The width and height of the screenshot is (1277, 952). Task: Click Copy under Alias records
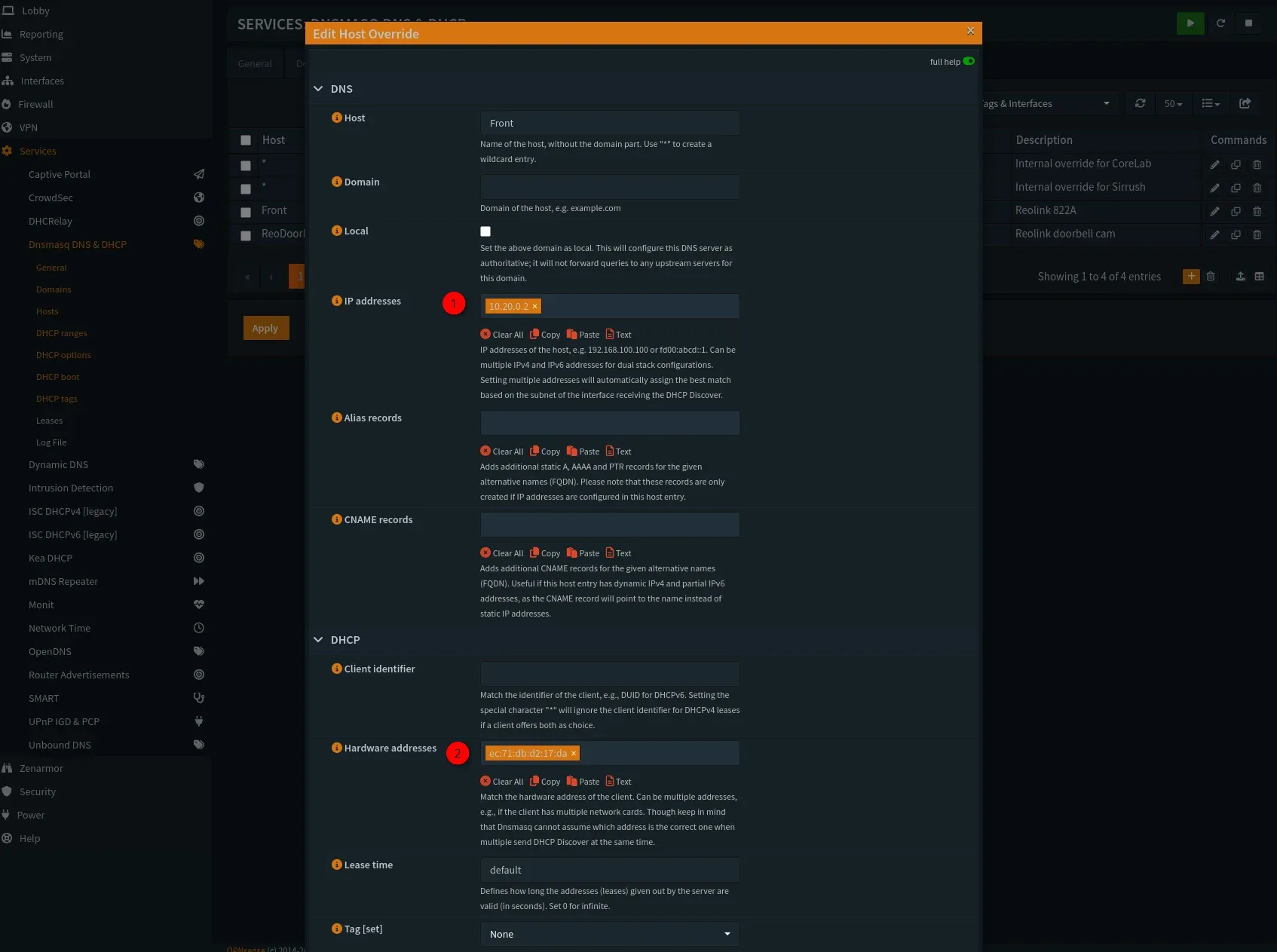pyautogui.click(x=545, y=452)
